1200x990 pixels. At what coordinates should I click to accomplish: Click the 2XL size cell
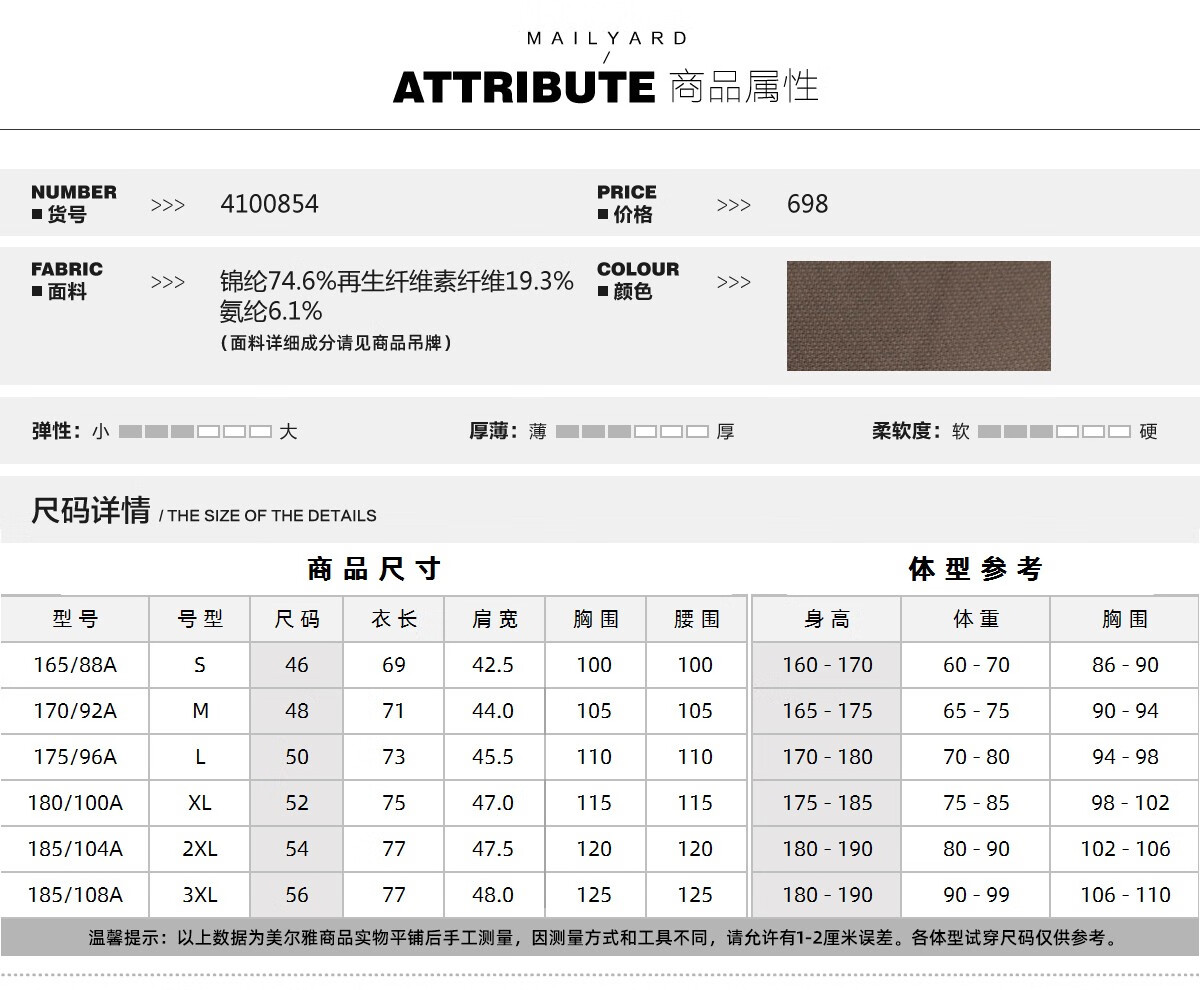click(x=200, y=849)
